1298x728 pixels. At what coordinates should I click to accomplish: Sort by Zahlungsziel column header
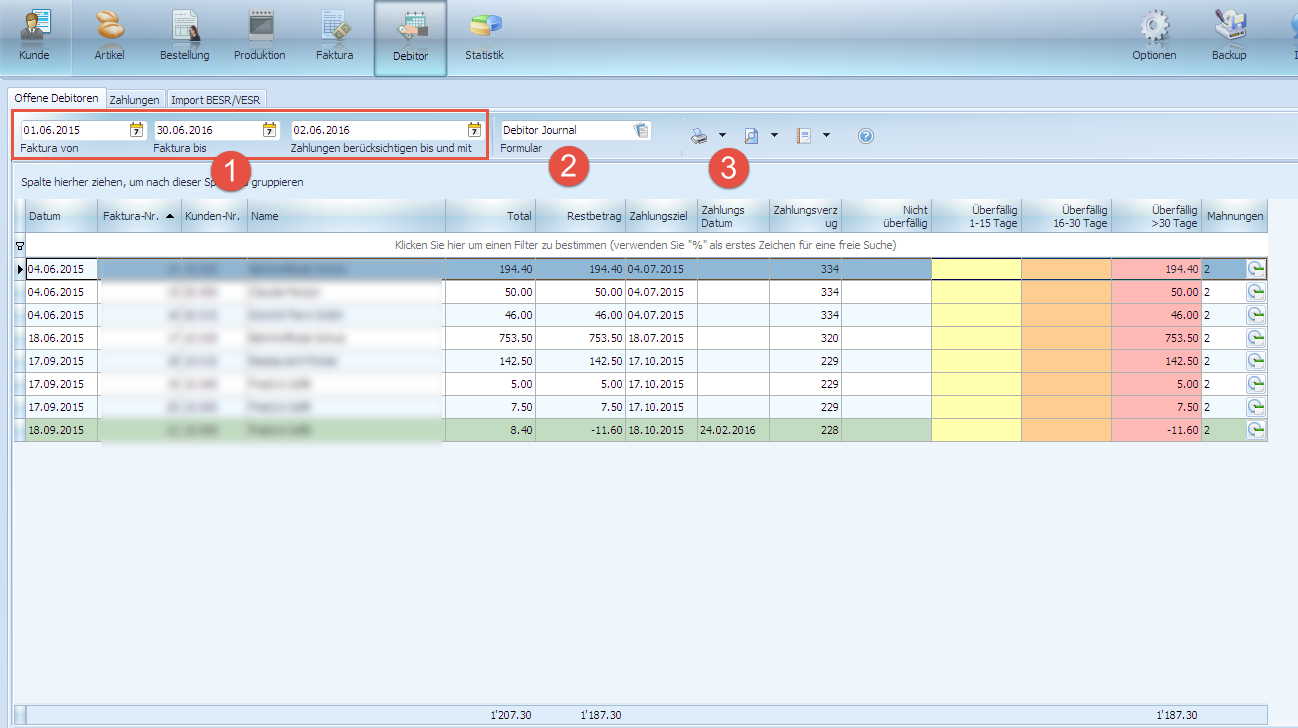[661, 216]
